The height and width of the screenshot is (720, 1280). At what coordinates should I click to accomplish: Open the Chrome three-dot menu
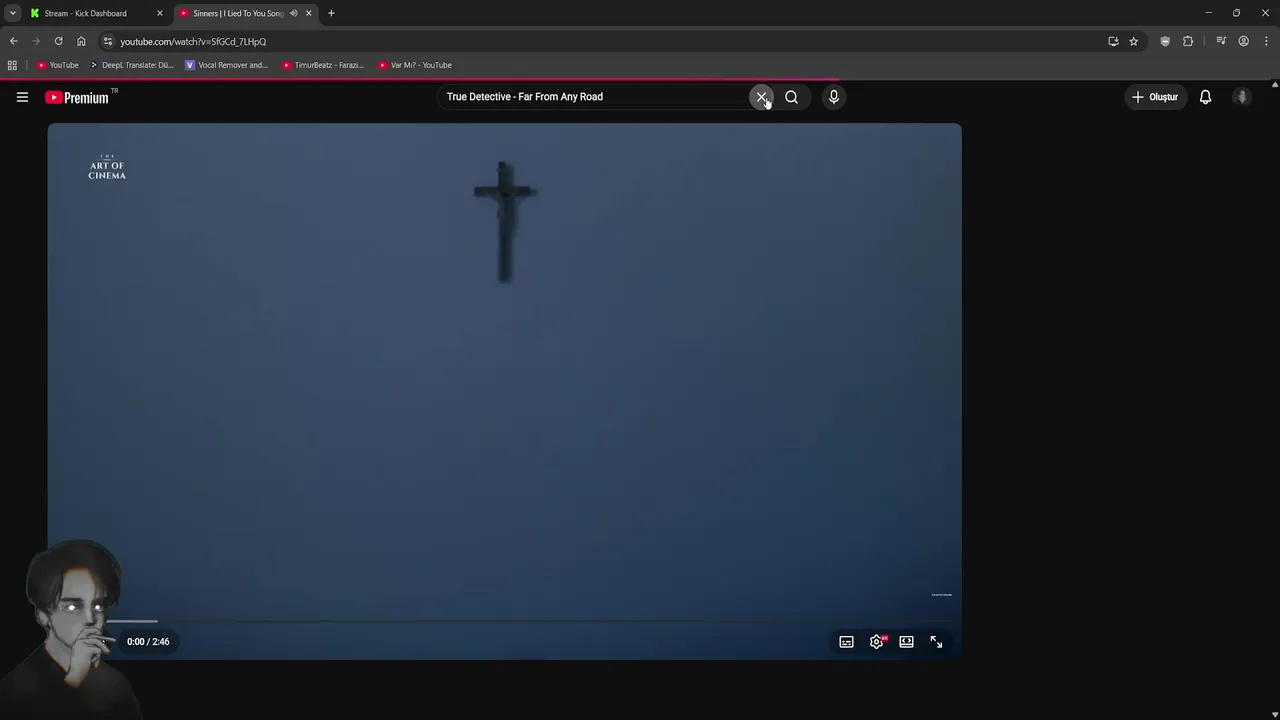point(1266,41)
